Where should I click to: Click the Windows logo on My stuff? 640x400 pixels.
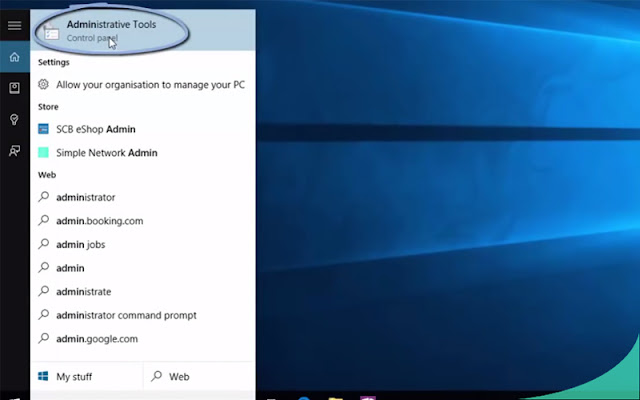click(x=43, y=376)
